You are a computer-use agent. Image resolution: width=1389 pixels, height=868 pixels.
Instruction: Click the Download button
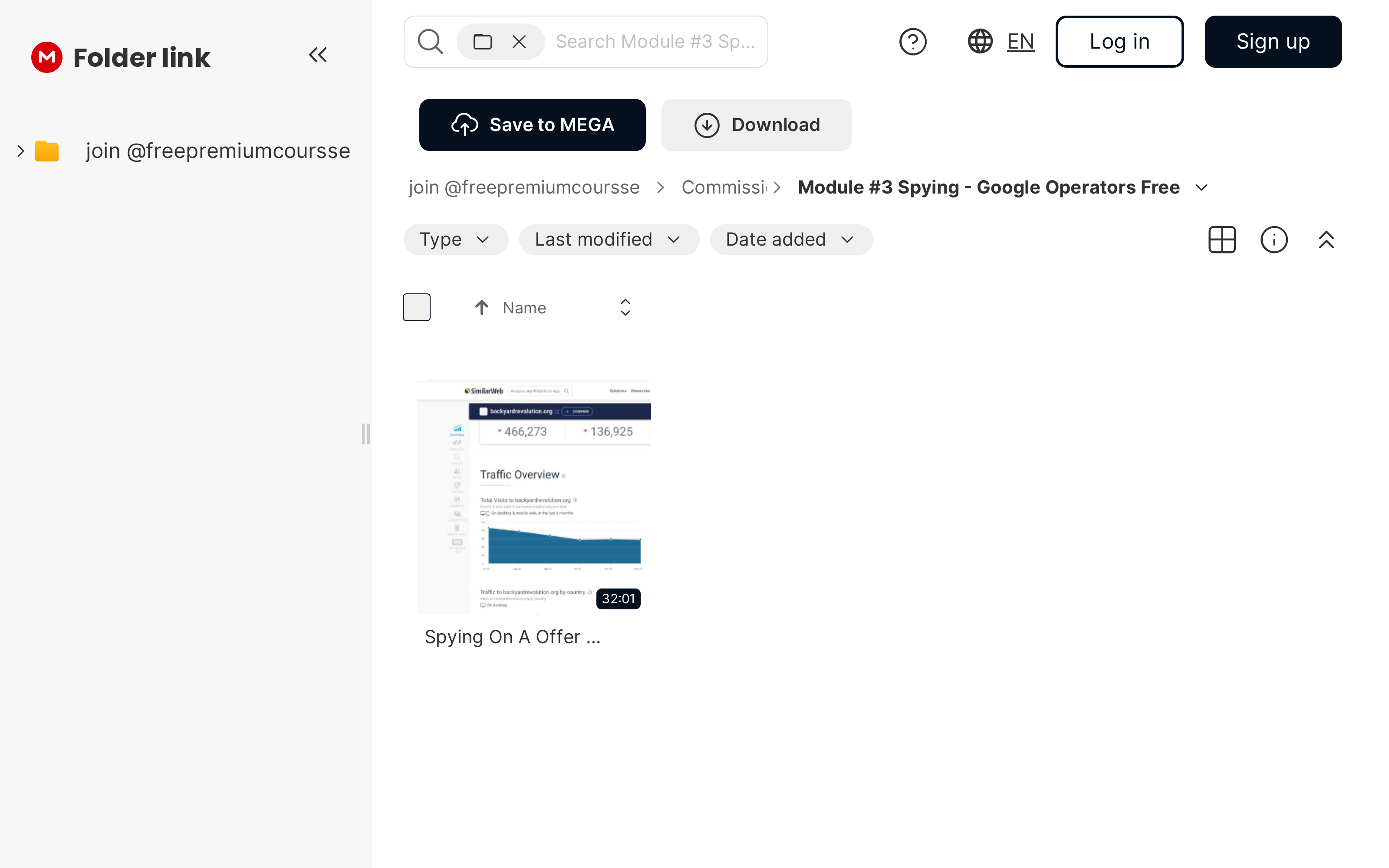pyautogui.click(x=756, y=125)
